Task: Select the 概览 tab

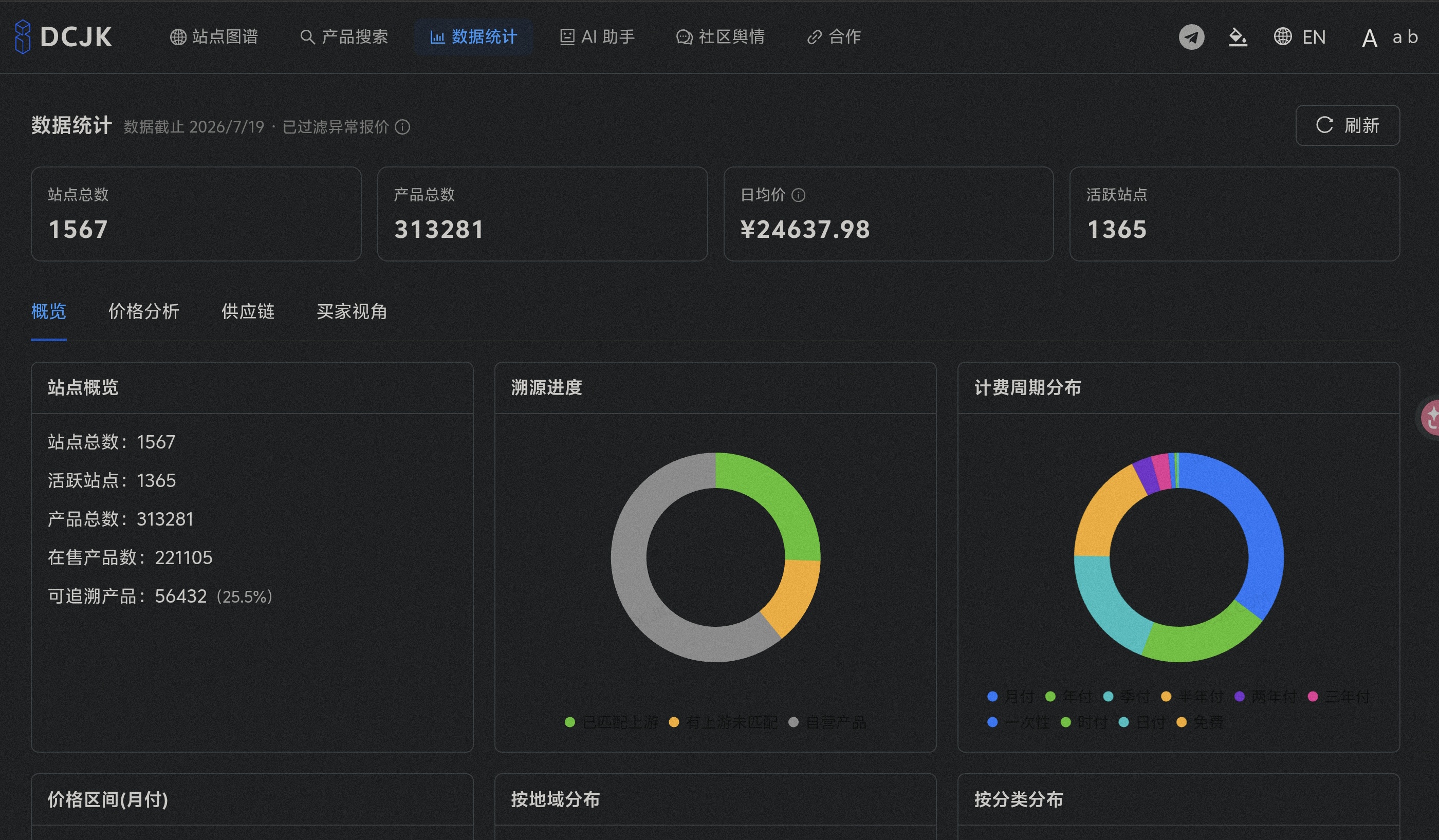Action: 48,311
